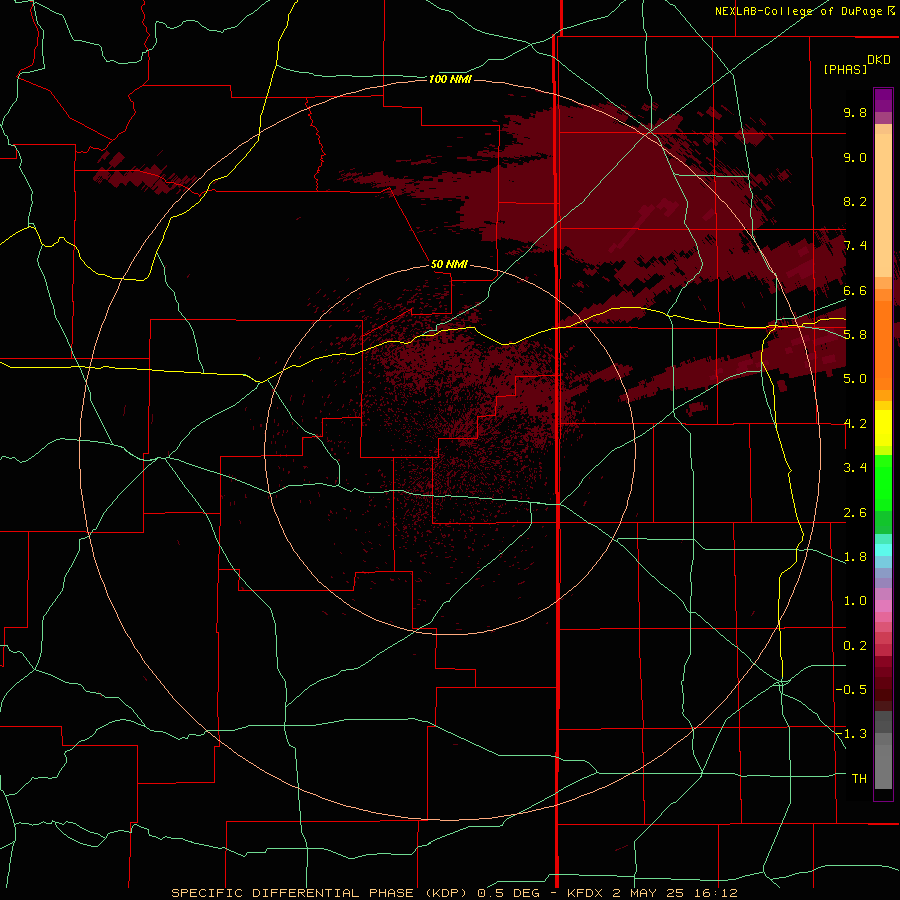The image size is (900, 900).
Task: Click the 2.6 legend value
Action: [x=855, y=513]
